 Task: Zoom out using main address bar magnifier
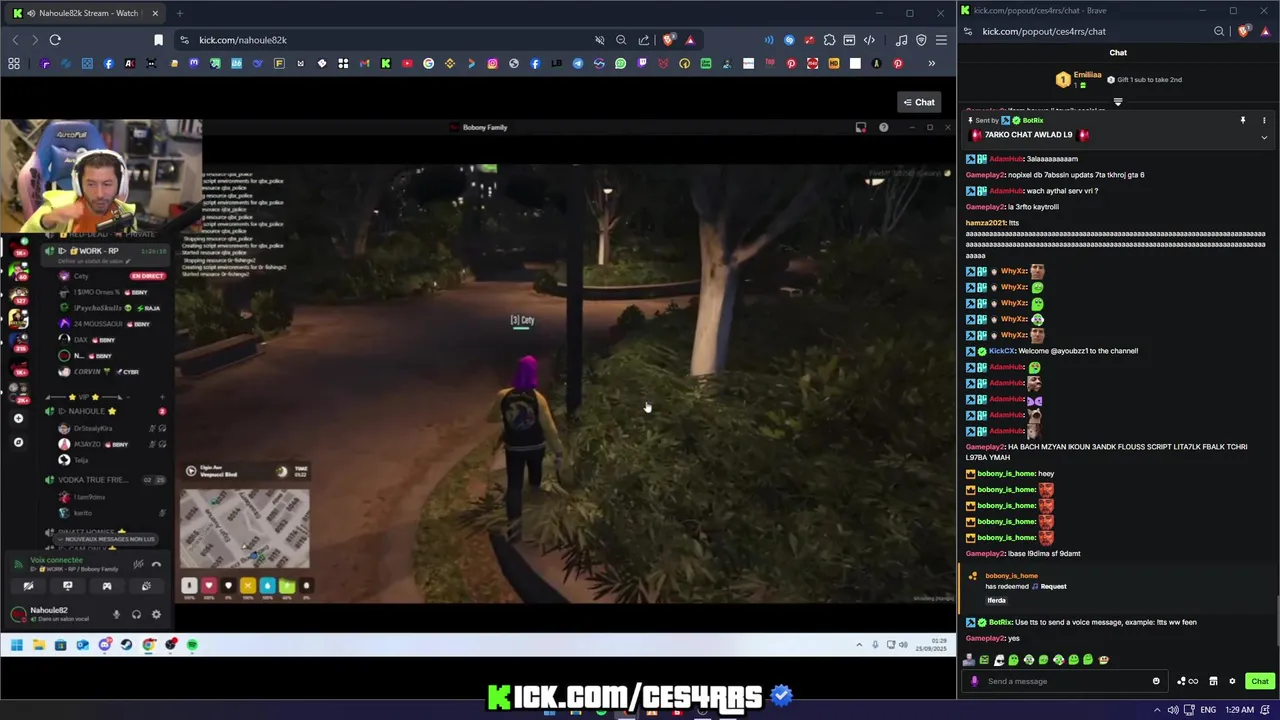point(621,40)
